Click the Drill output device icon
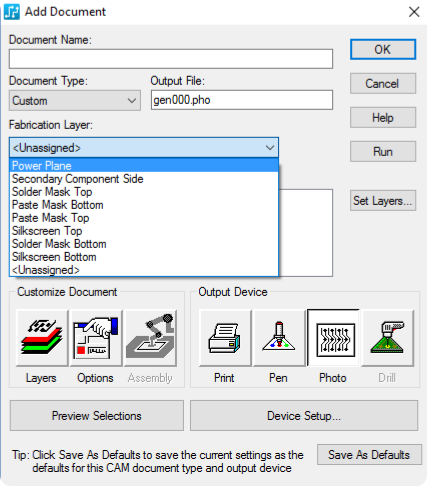427x486 pixels. pos(388,338)
